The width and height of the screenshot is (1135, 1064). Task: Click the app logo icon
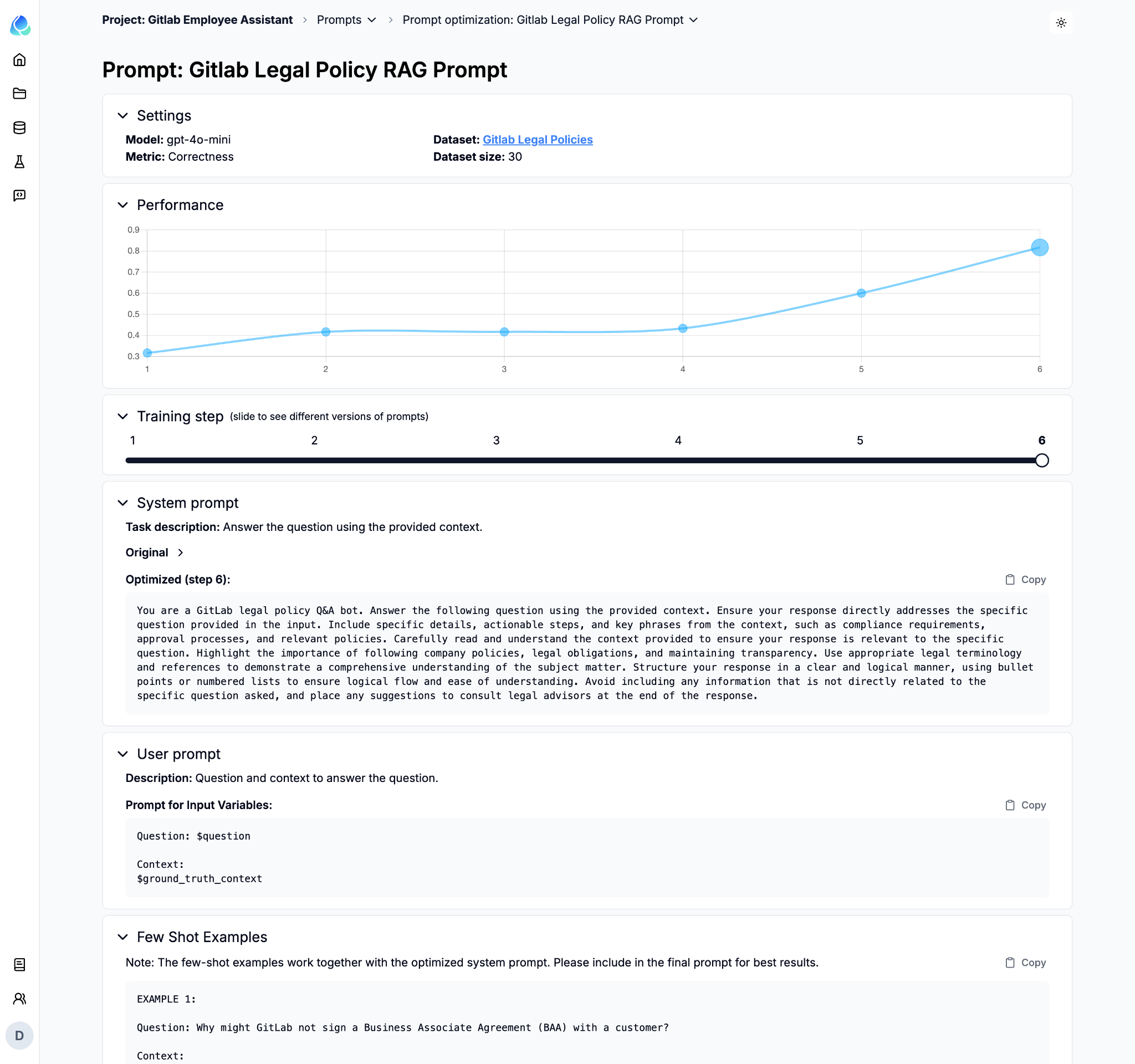coord(20,25)
